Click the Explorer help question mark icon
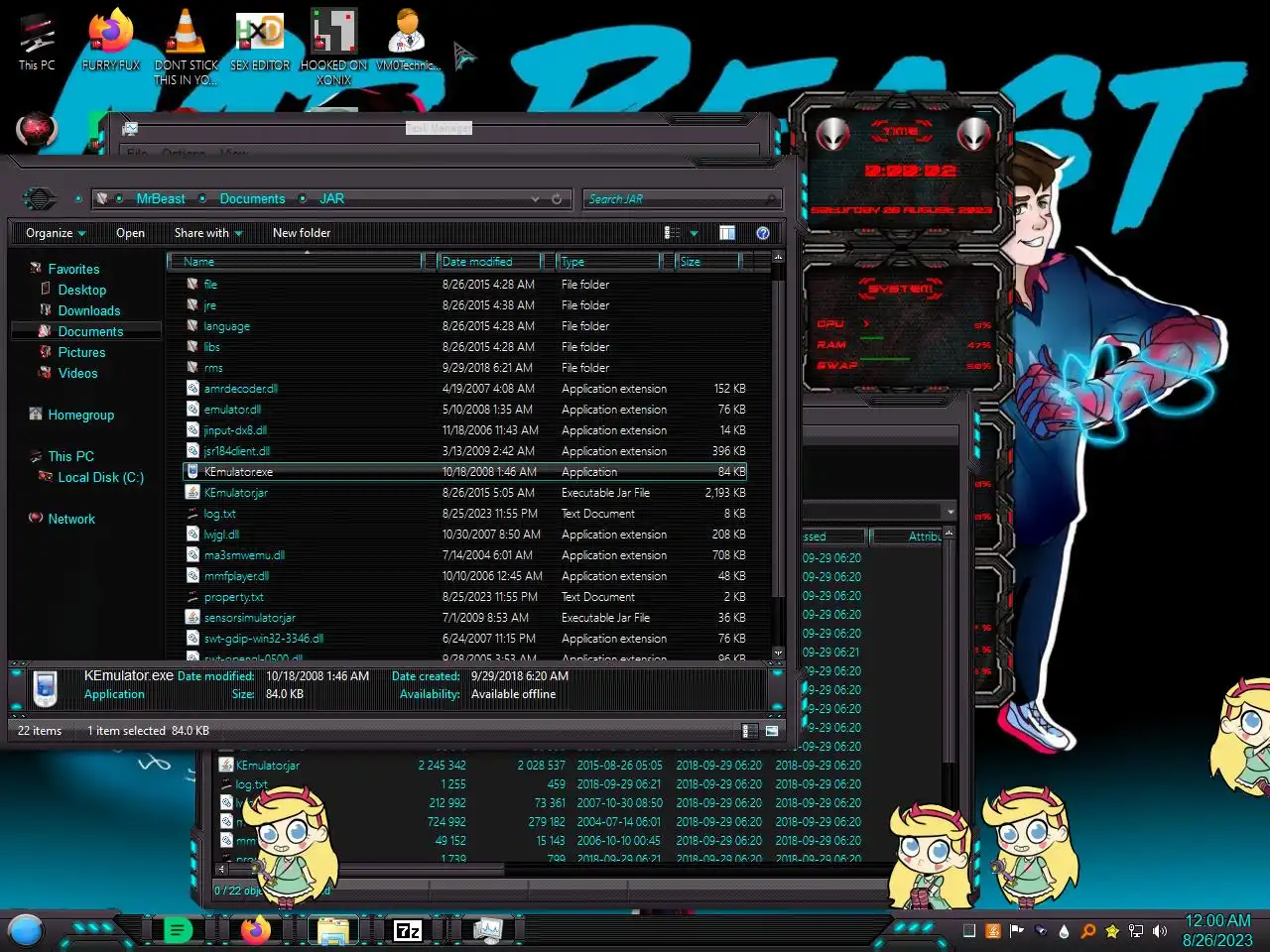 tap(762, 233)
